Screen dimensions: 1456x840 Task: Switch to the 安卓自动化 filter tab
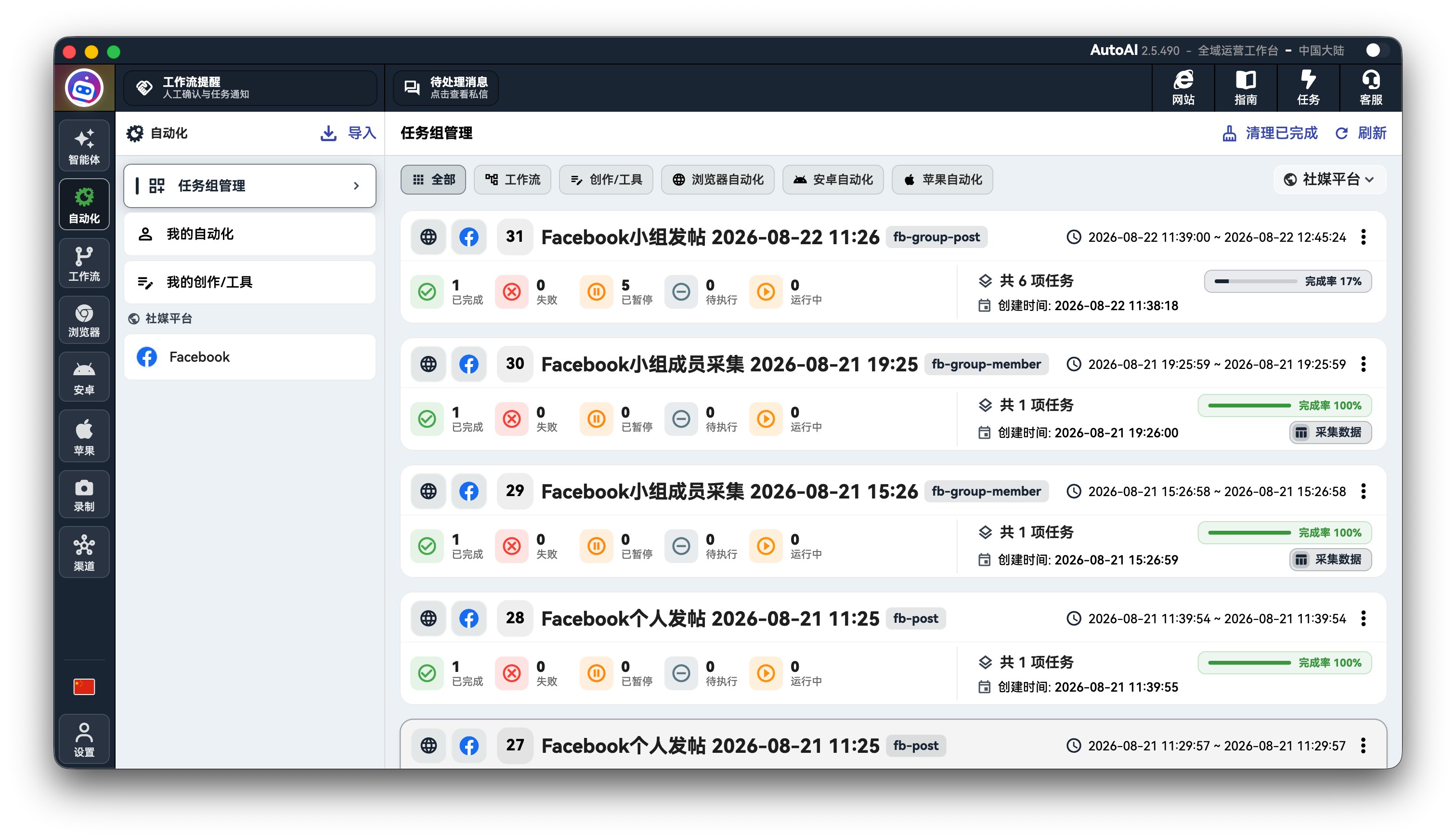pos(832,180)
